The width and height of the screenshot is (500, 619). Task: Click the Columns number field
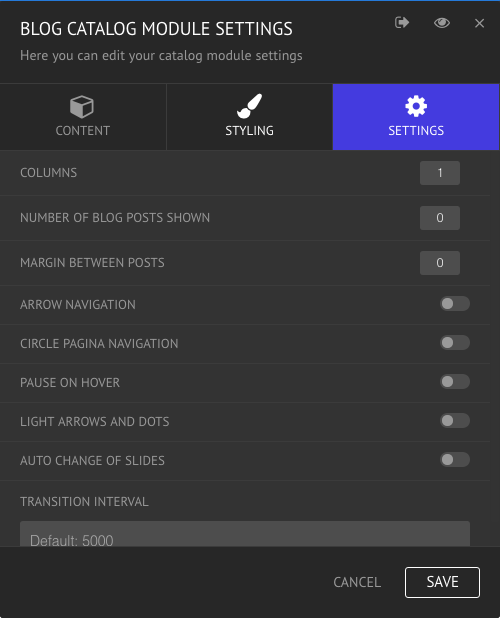pyautogui.click(x=440, y=173)
